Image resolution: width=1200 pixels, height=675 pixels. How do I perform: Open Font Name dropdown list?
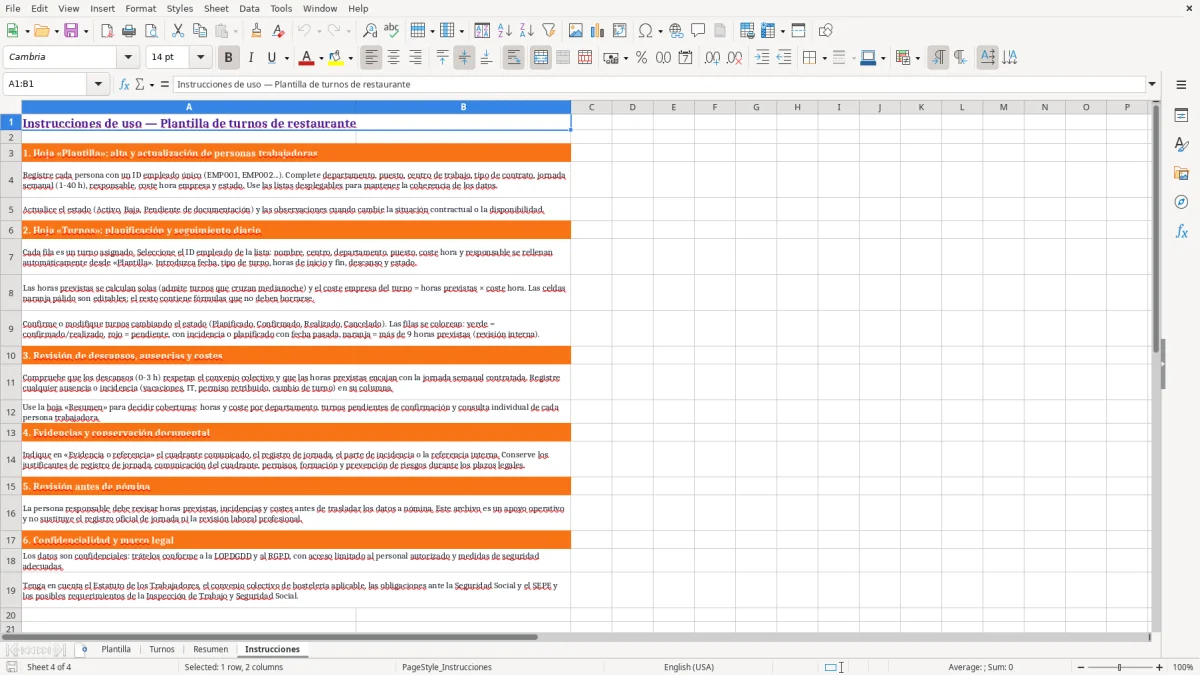click(x=128, y=58)
